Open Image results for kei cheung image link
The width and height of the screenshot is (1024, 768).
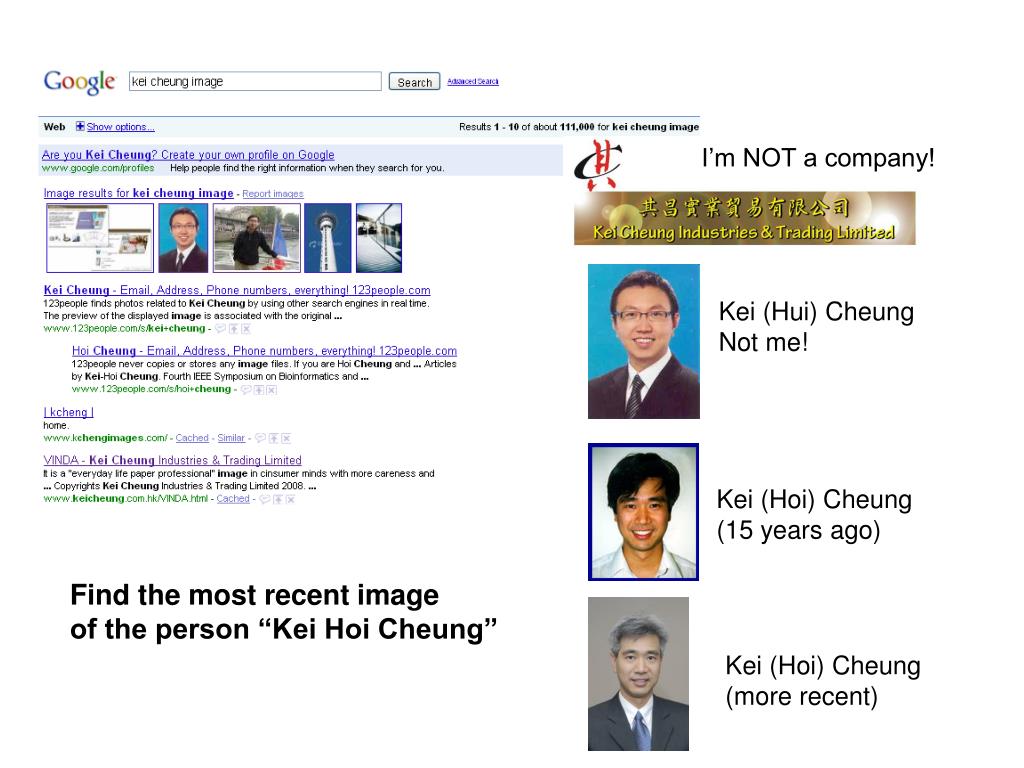click(138, 193)
